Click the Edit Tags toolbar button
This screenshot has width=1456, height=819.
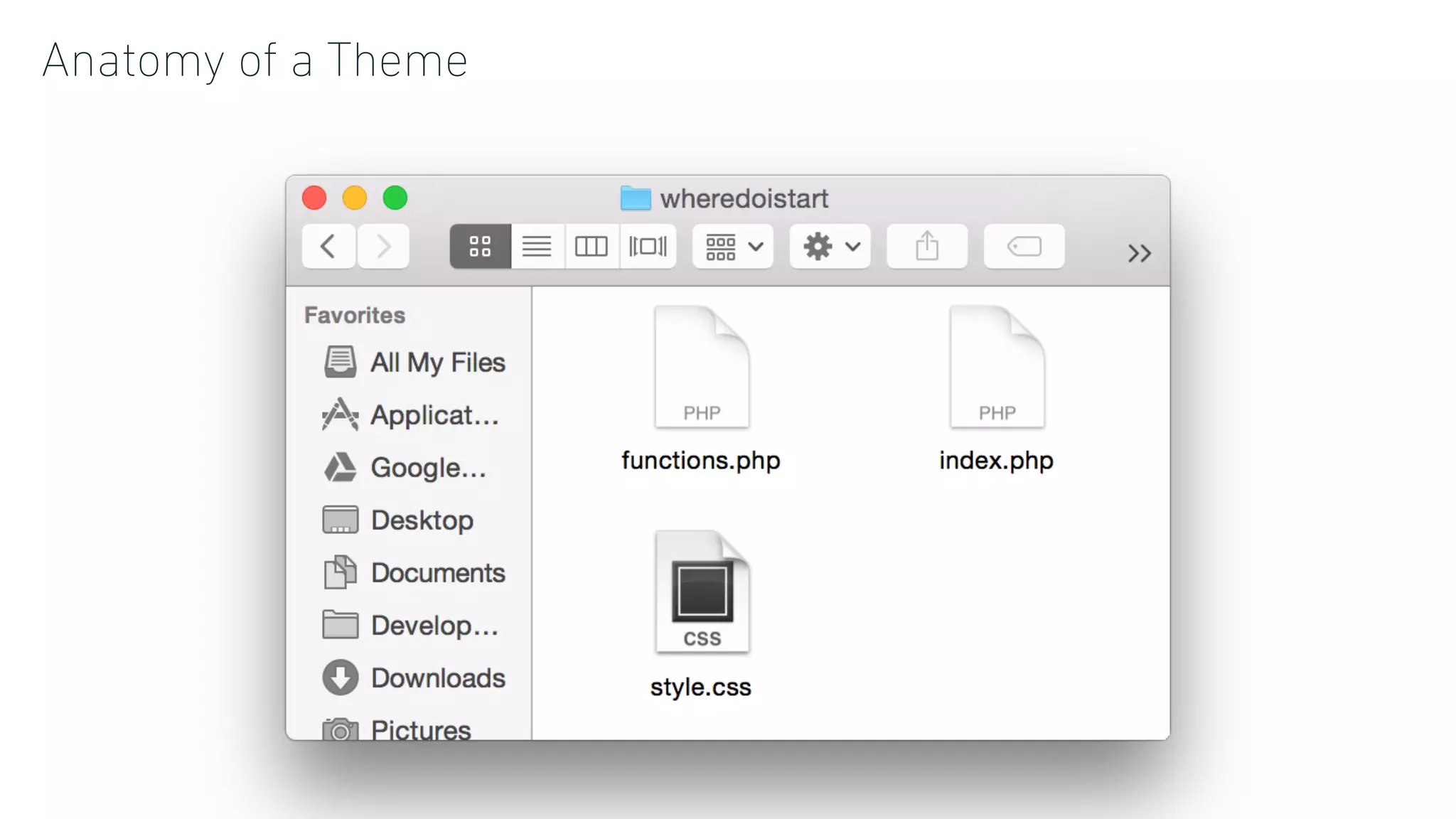[1024, 247]
